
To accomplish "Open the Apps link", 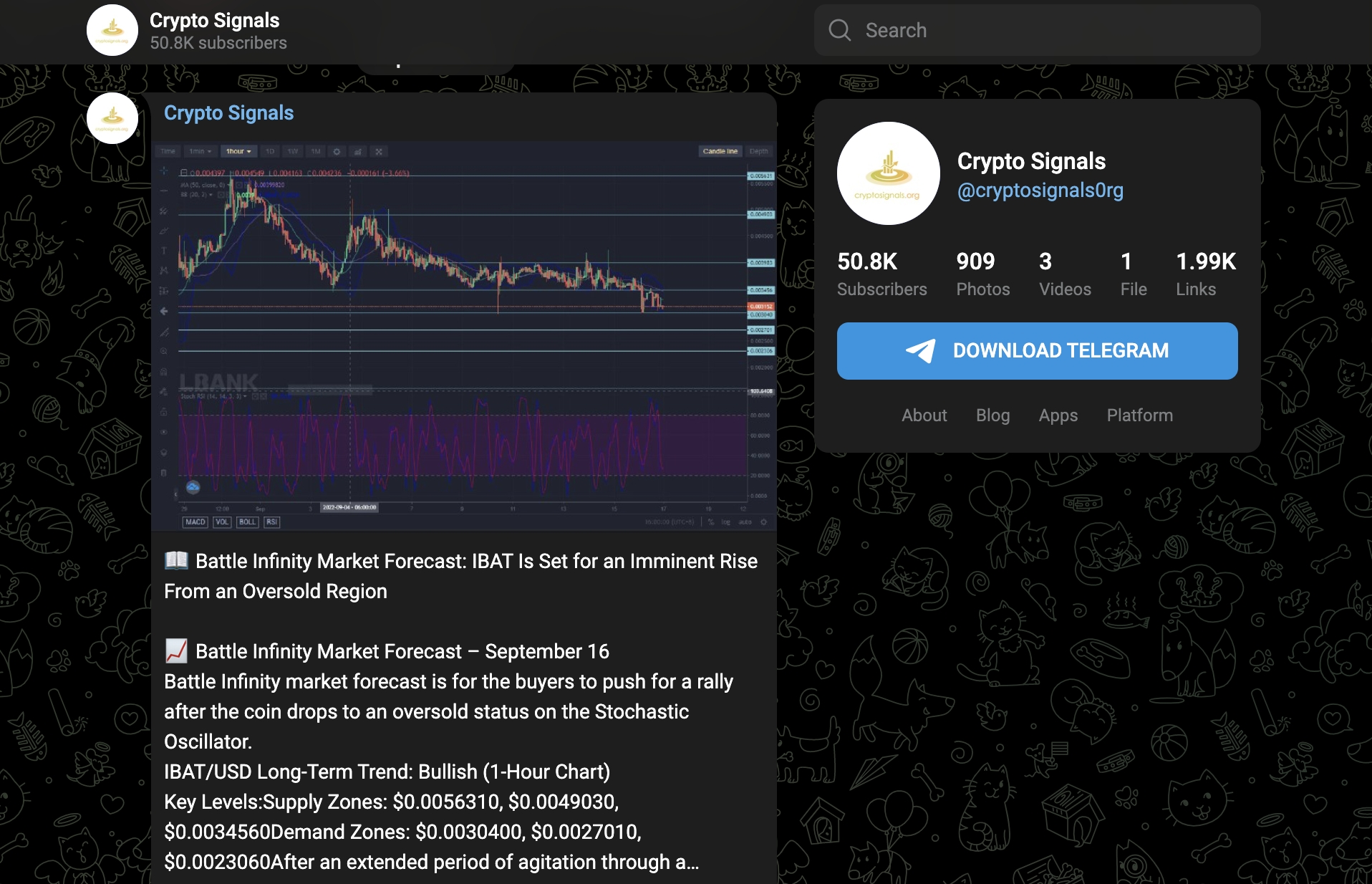I will click(1058, 415).
